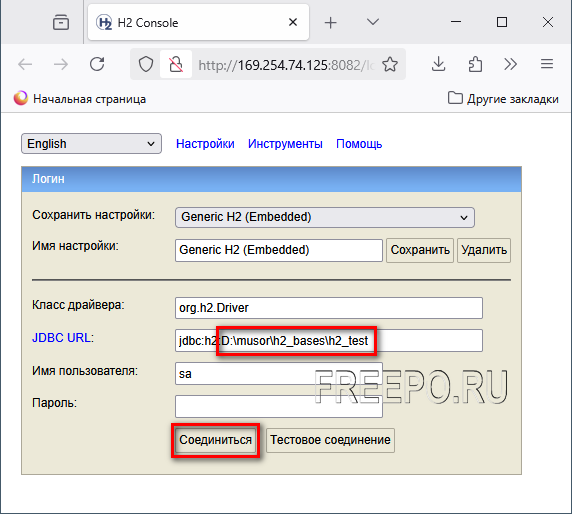572x514 pixels.
Task: Open the extensions puzzle icon
Action: coord(475,65)
